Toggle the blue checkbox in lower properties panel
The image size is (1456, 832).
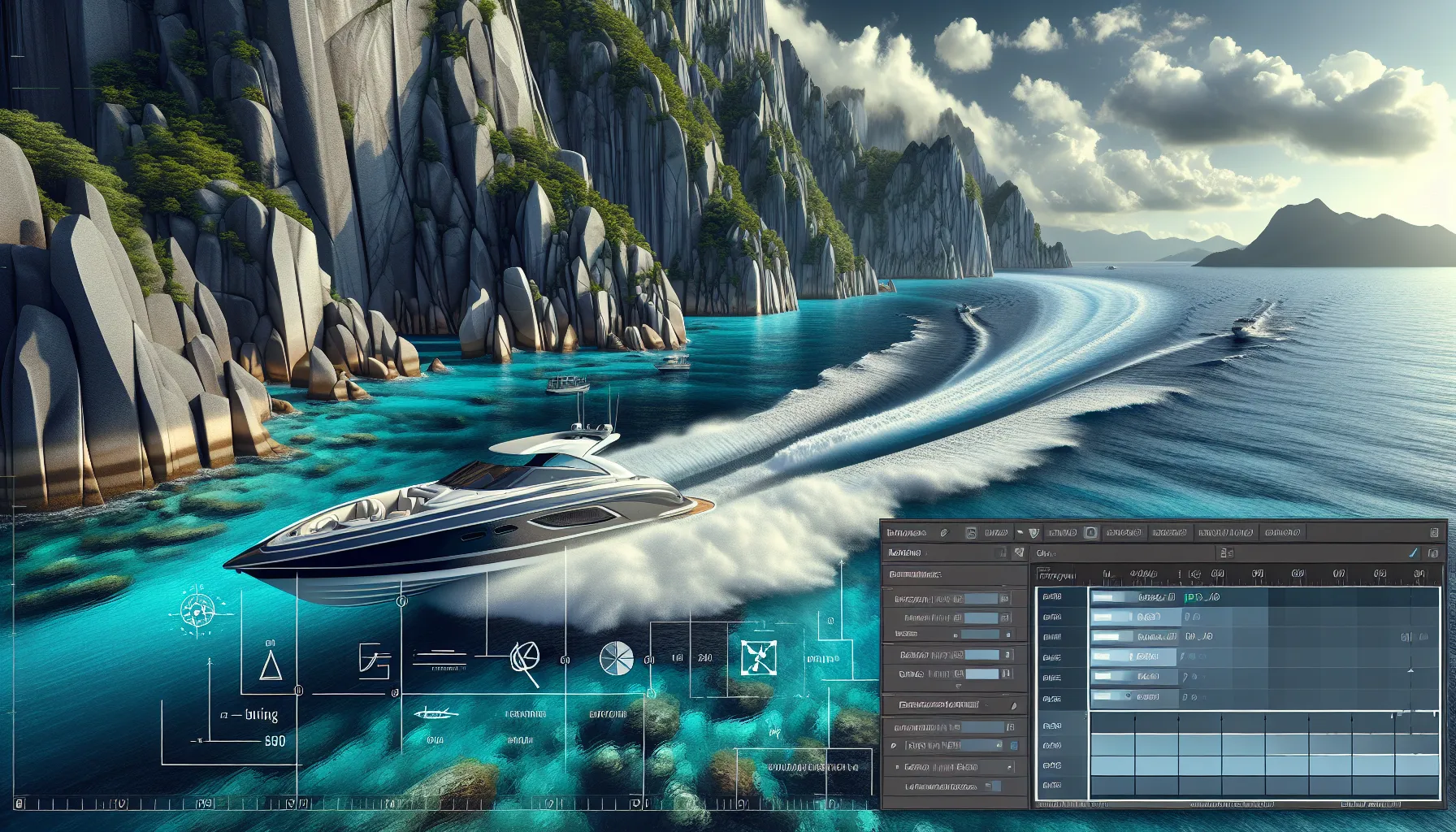click(x=1014, y=746)
